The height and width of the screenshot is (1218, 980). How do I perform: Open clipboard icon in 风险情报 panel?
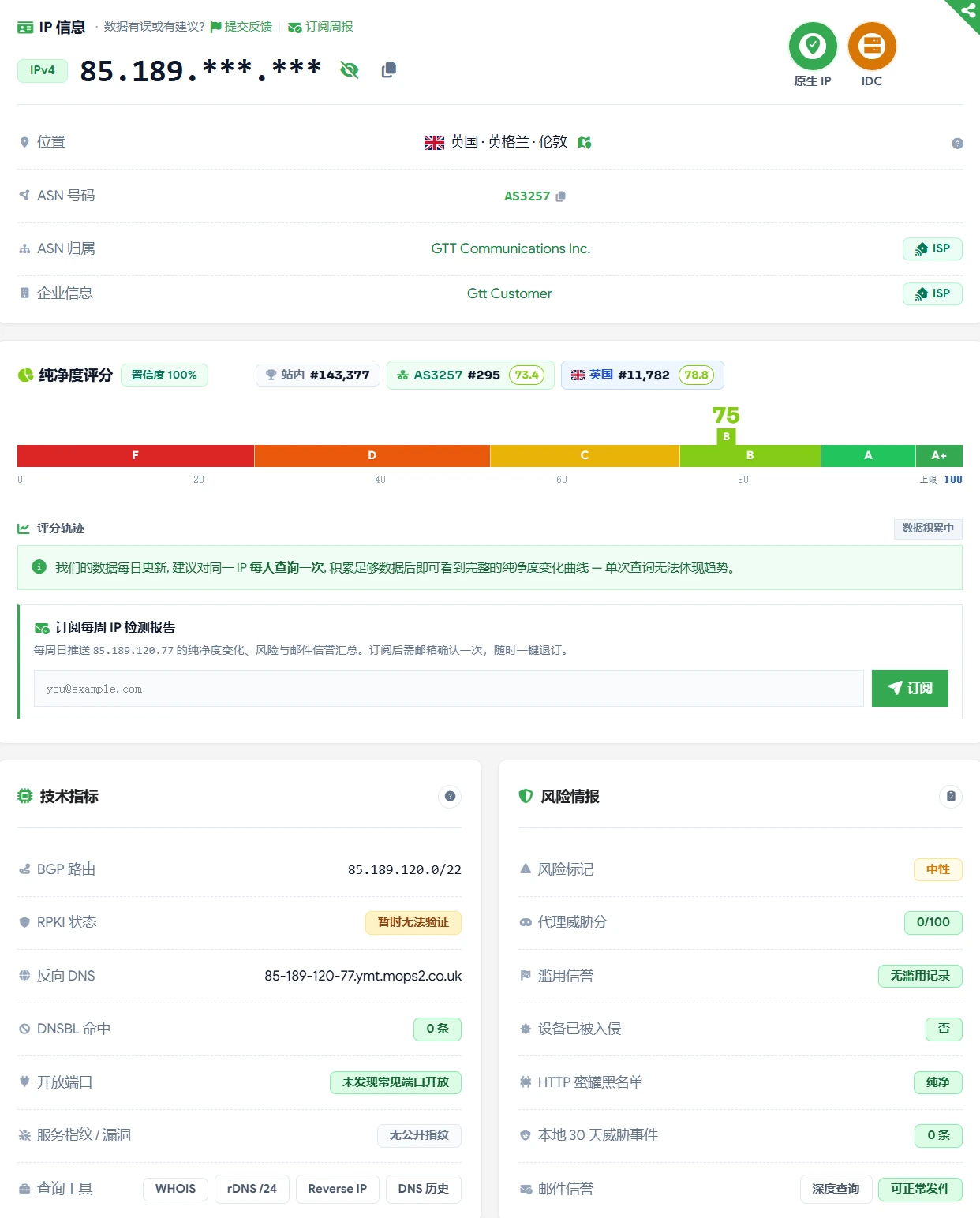[951, 797]
